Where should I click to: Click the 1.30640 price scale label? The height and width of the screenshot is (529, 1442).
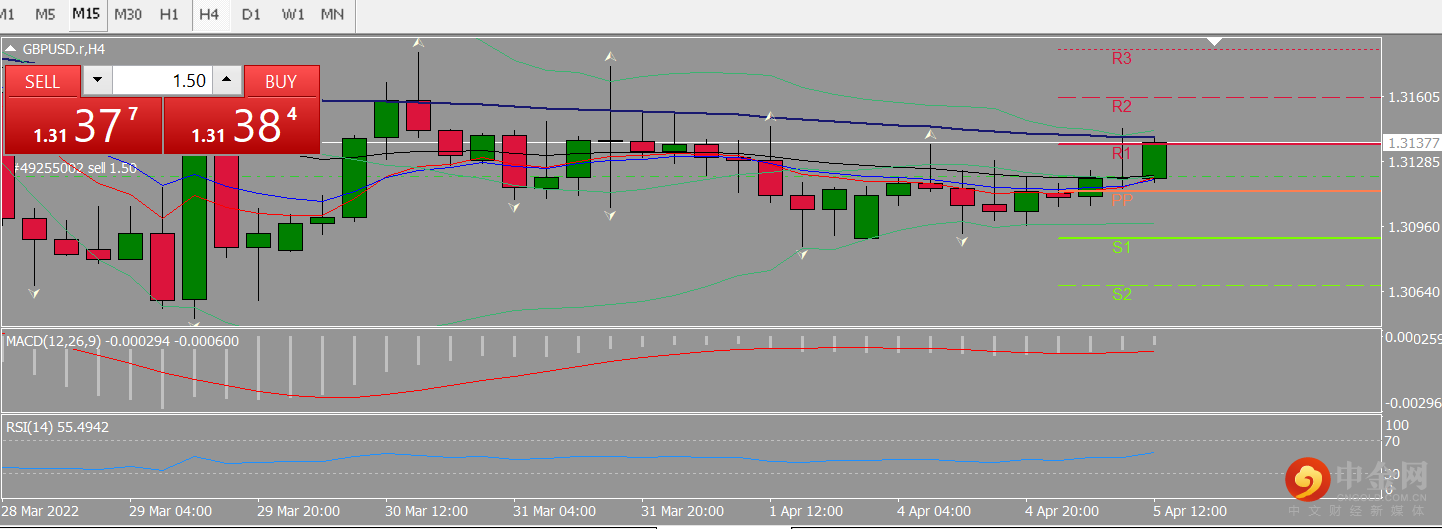(1414, 292)
